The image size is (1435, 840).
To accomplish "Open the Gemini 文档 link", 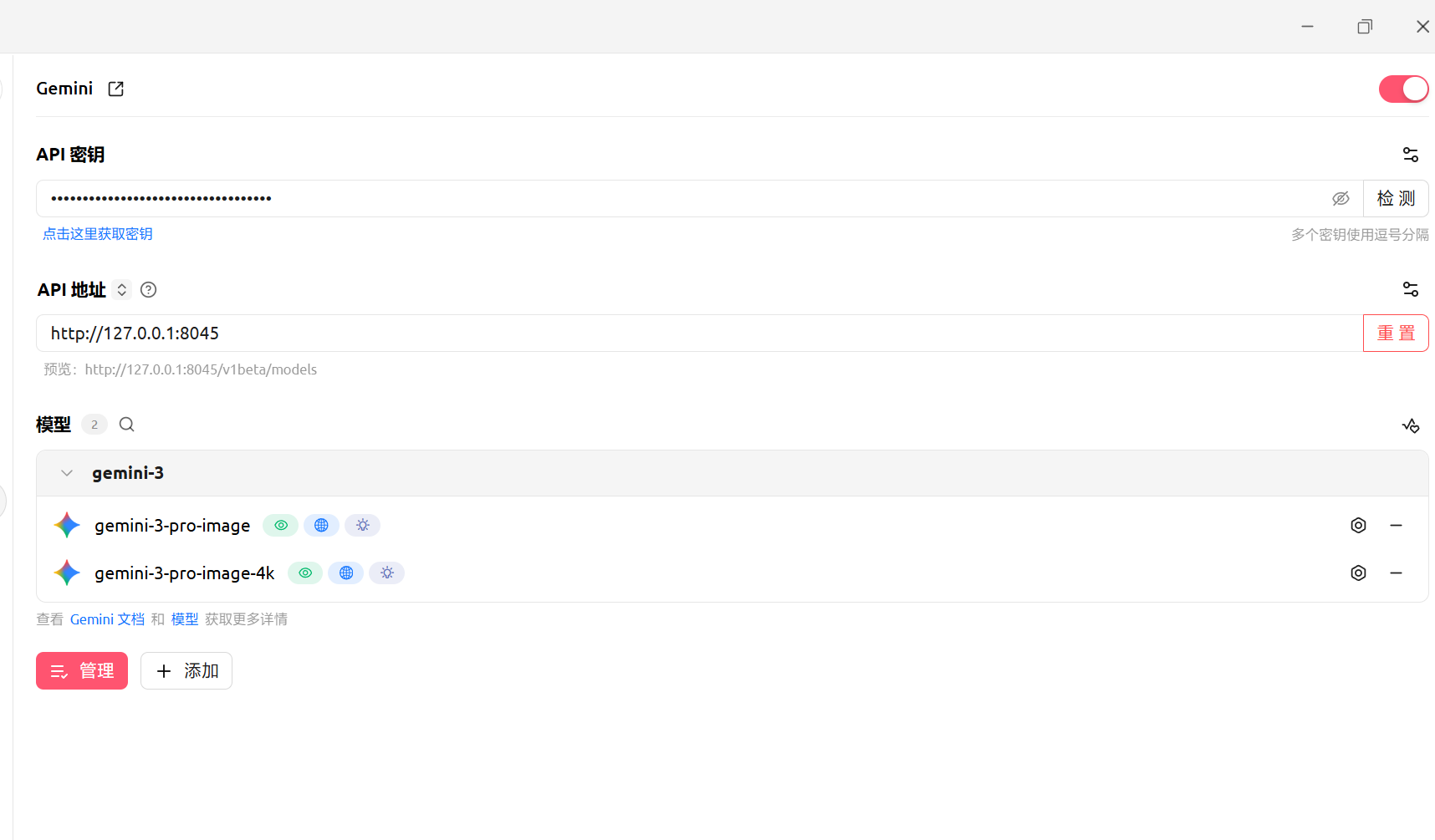I will 107,619.
